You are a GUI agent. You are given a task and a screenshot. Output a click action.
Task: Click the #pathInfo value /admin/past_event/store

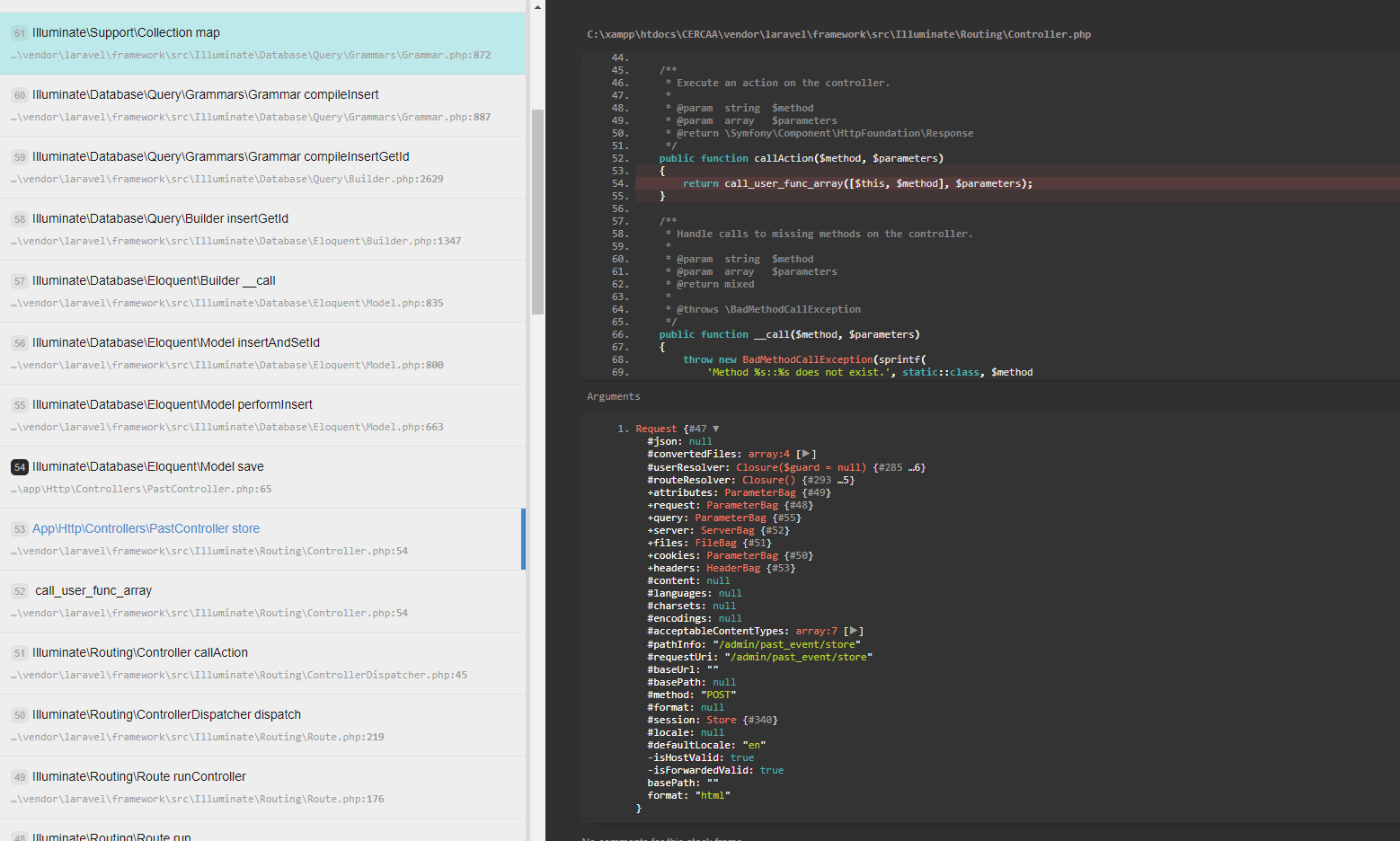(786, 644)
